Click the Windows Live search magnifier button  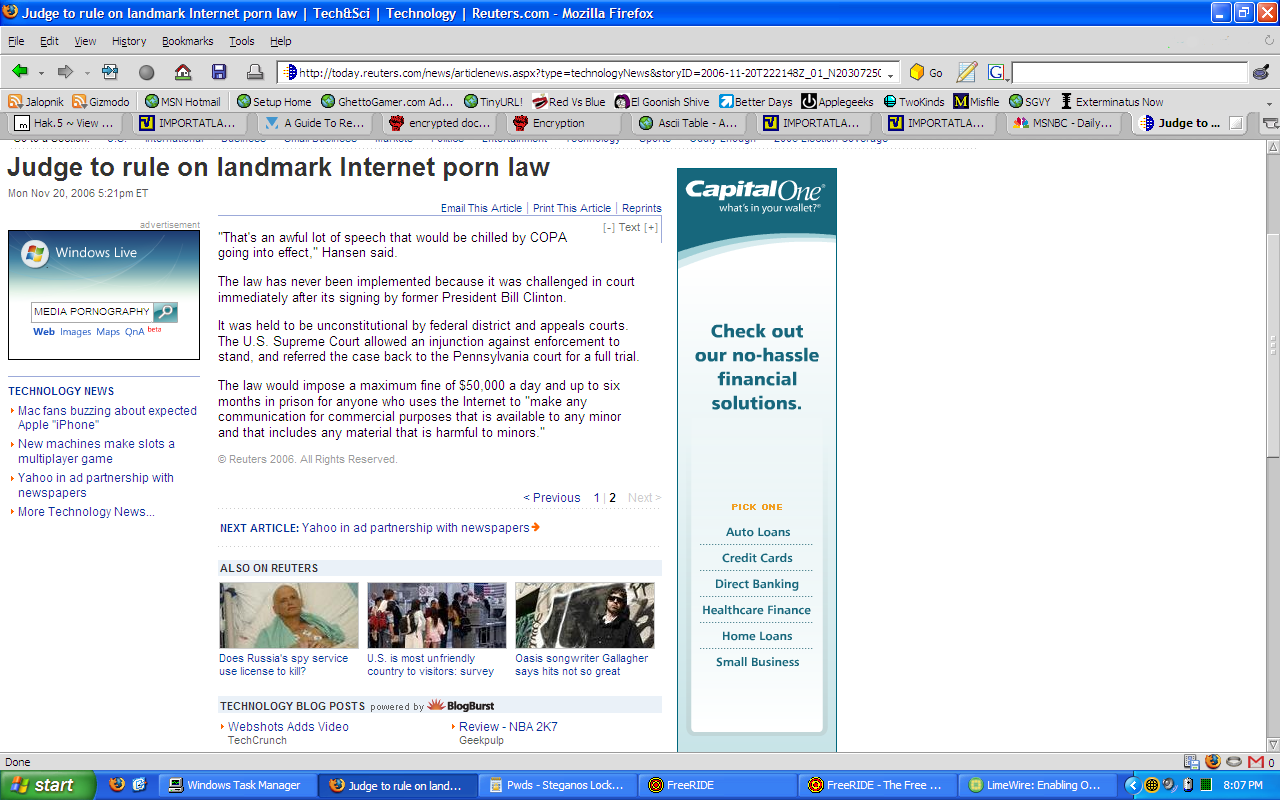[166, 312]
